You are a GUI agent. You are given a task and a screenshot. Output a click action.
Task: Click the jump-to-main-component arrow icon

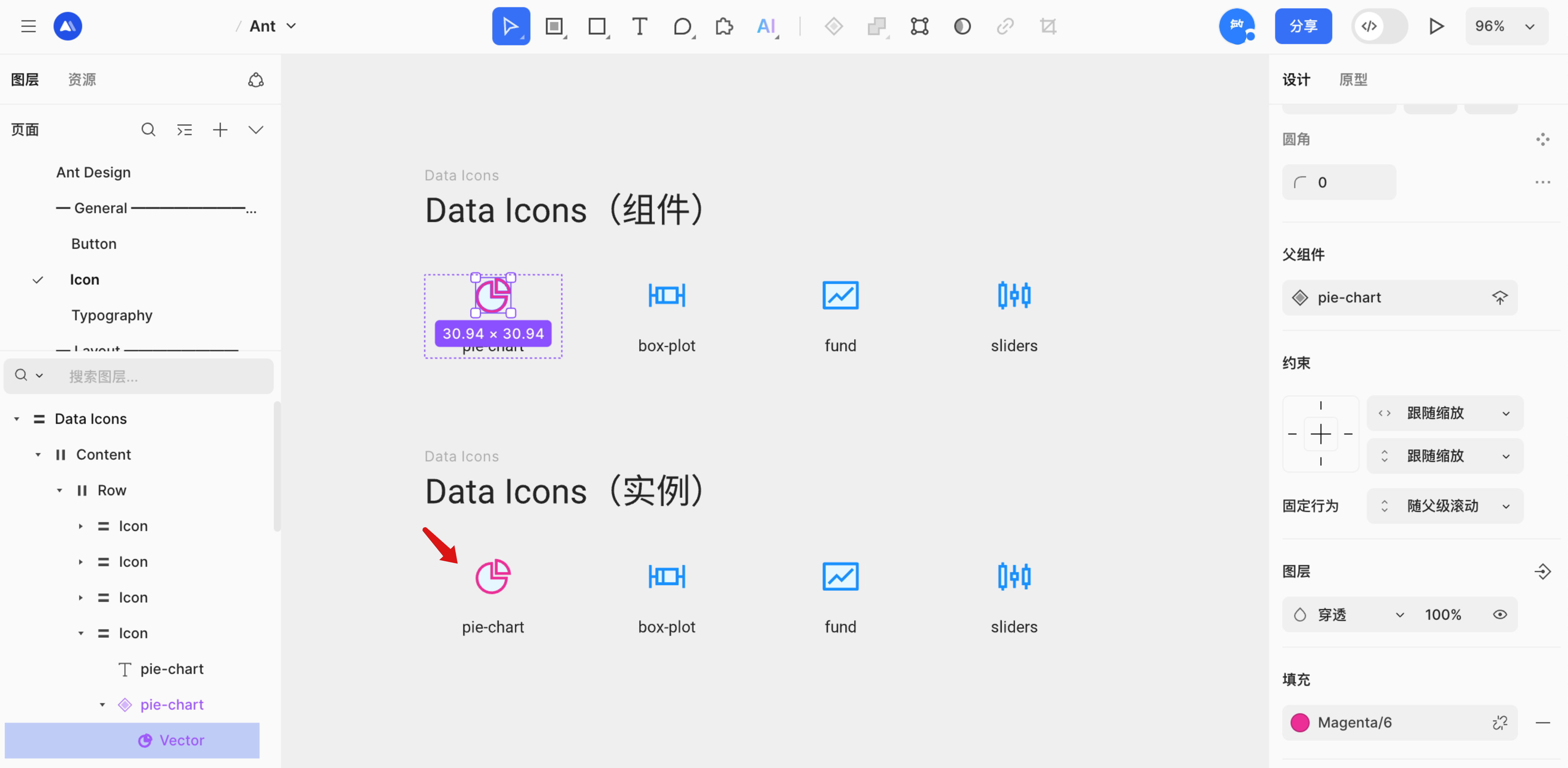pos(1500,298)
